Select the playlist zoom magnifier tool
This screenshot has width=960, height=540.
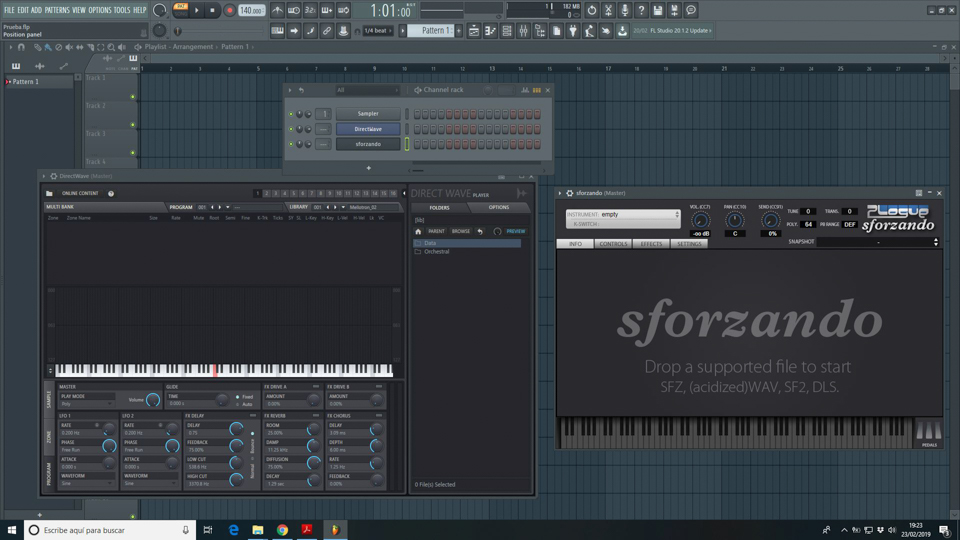111,47
